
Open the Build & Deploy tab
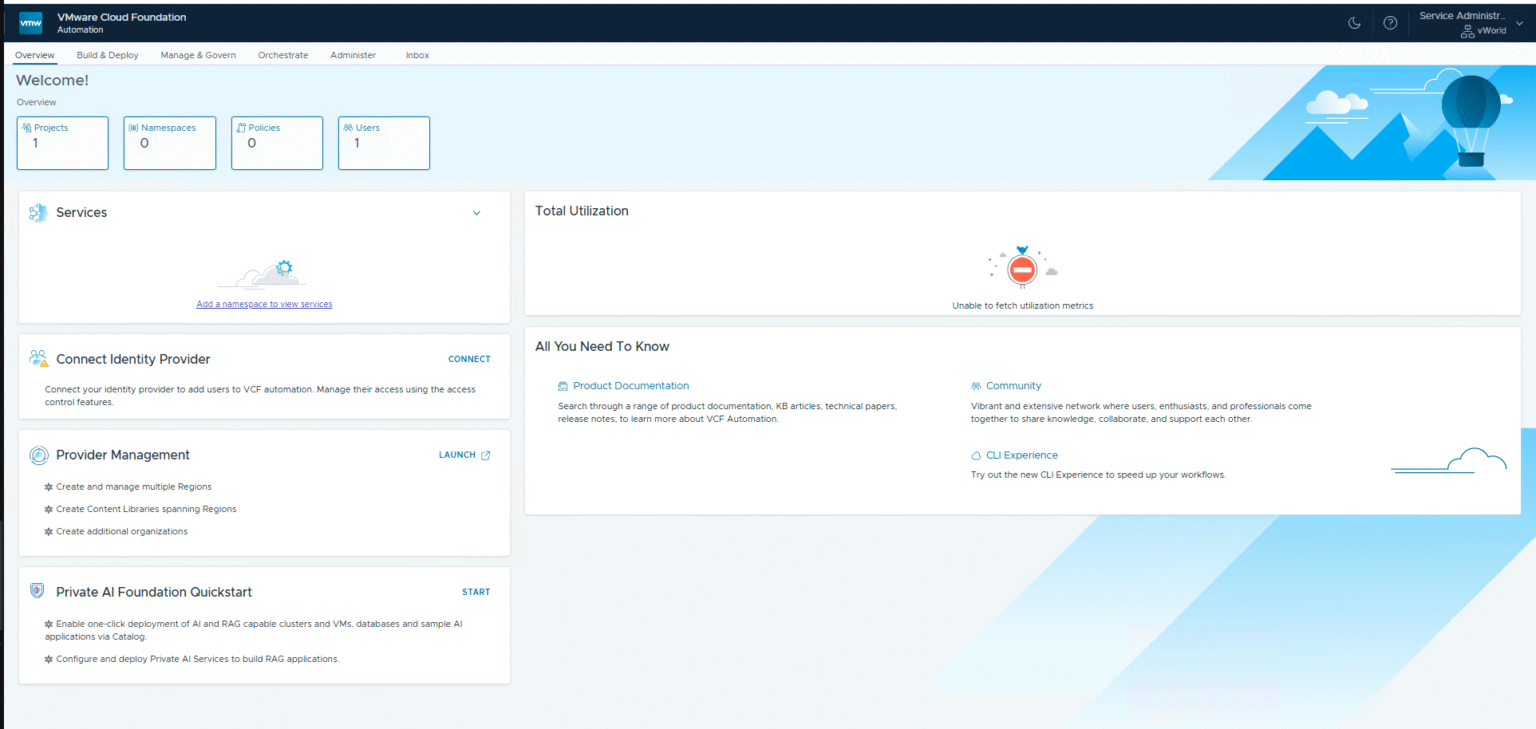pyautogui.click(x=107, y=55)
